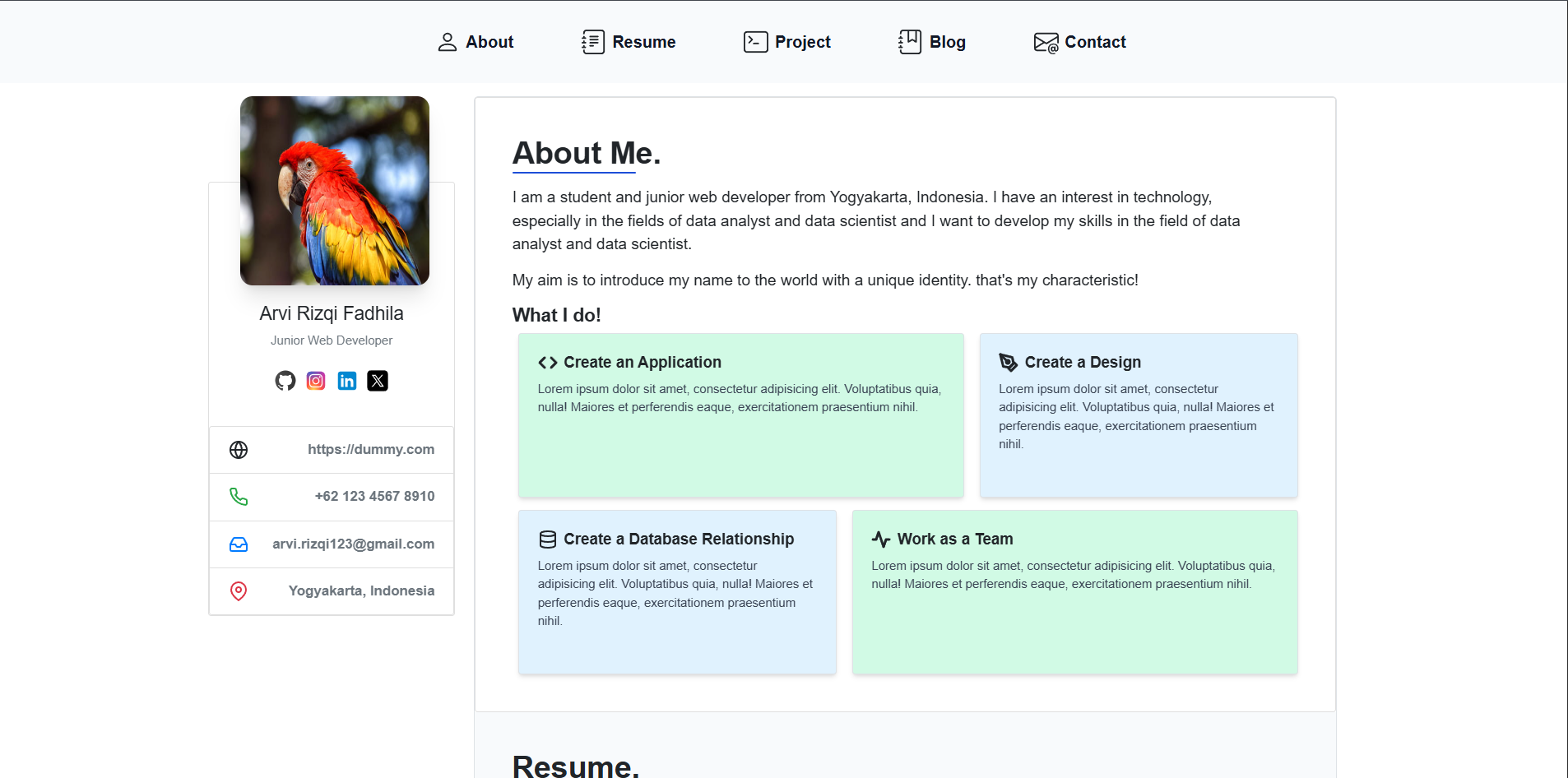Click the blue email inbox icon
The width and height of the screenshot is (1568, 778).
pyautogui.click(x=239, y=544)
